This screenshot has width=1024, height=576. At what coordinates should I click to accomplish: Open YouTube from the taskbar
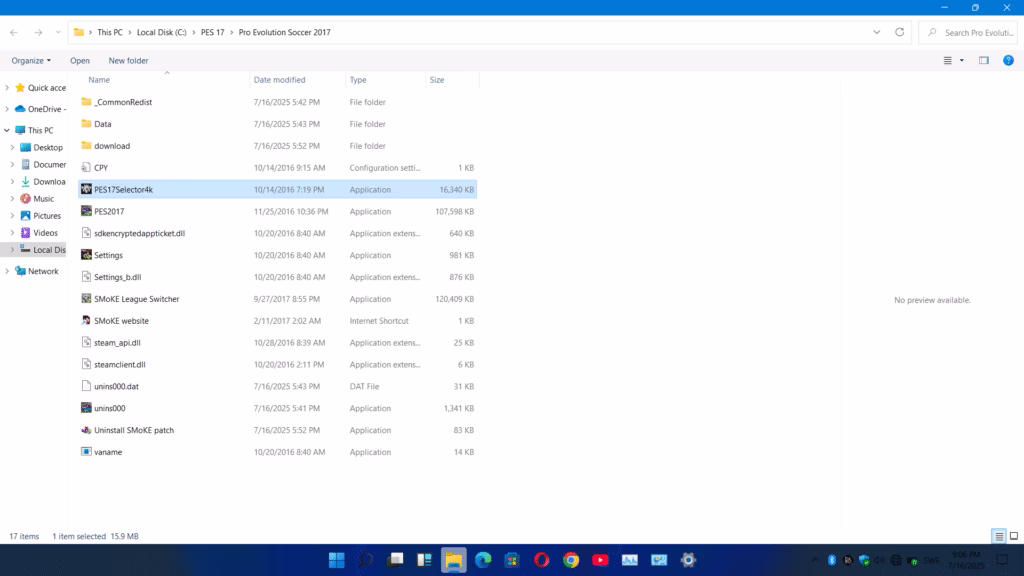point(601,560)
